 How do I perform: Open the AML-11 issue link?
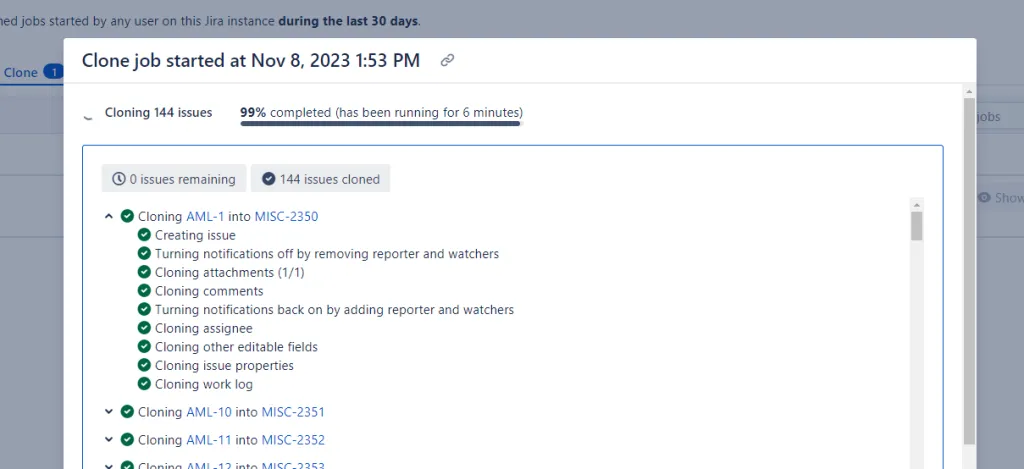206,440
